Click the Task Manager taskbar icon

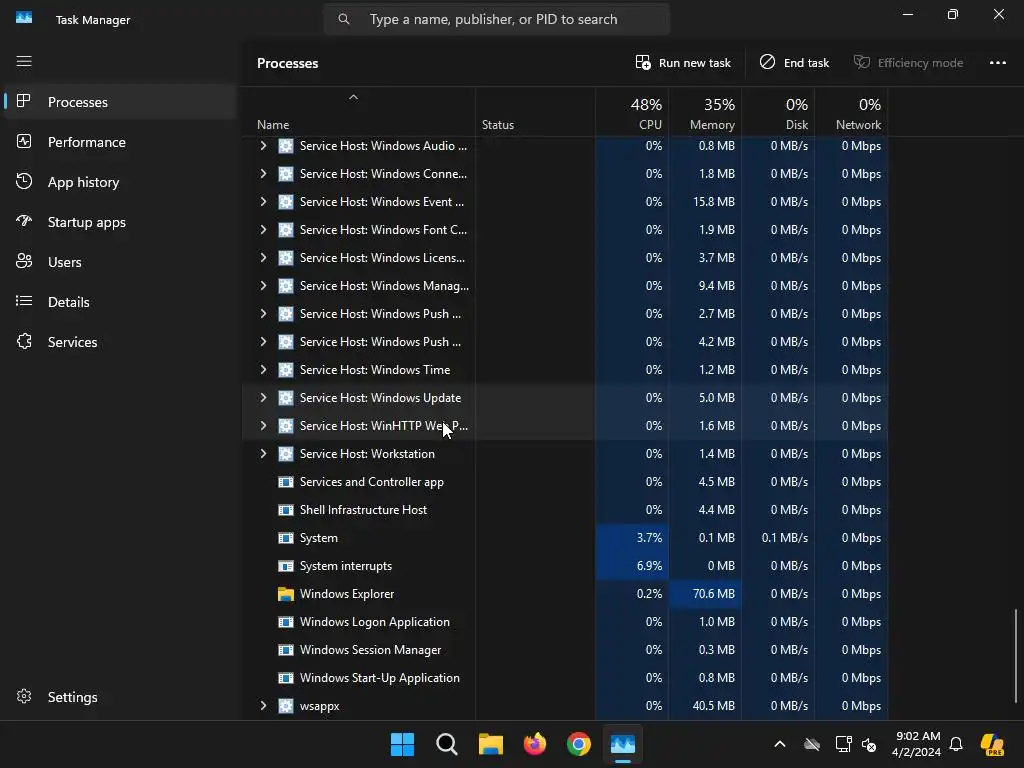[622, 744]
